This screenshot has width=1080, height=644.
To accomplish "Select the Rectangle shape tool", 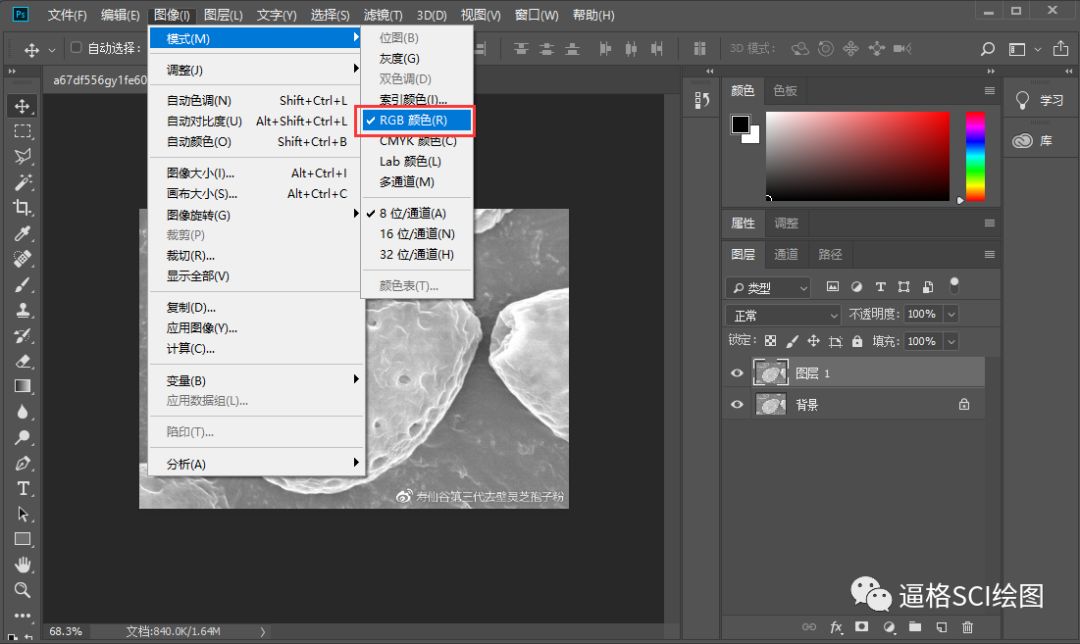I will tap(22, 539).
